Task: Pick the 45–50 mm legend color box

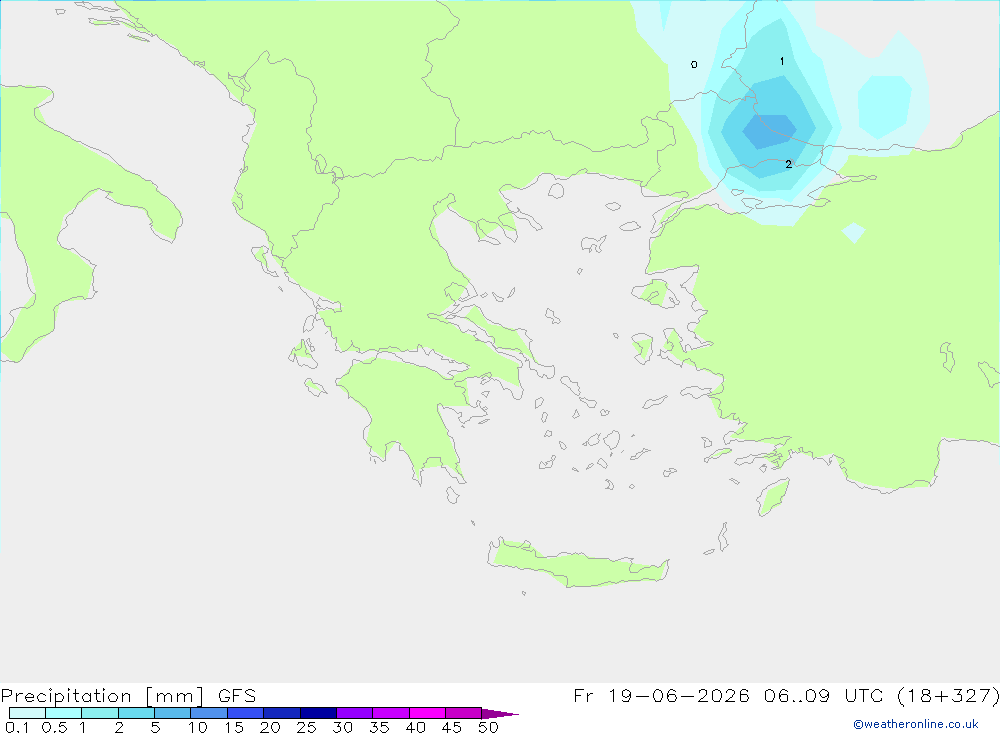Action: pos(464,713)
